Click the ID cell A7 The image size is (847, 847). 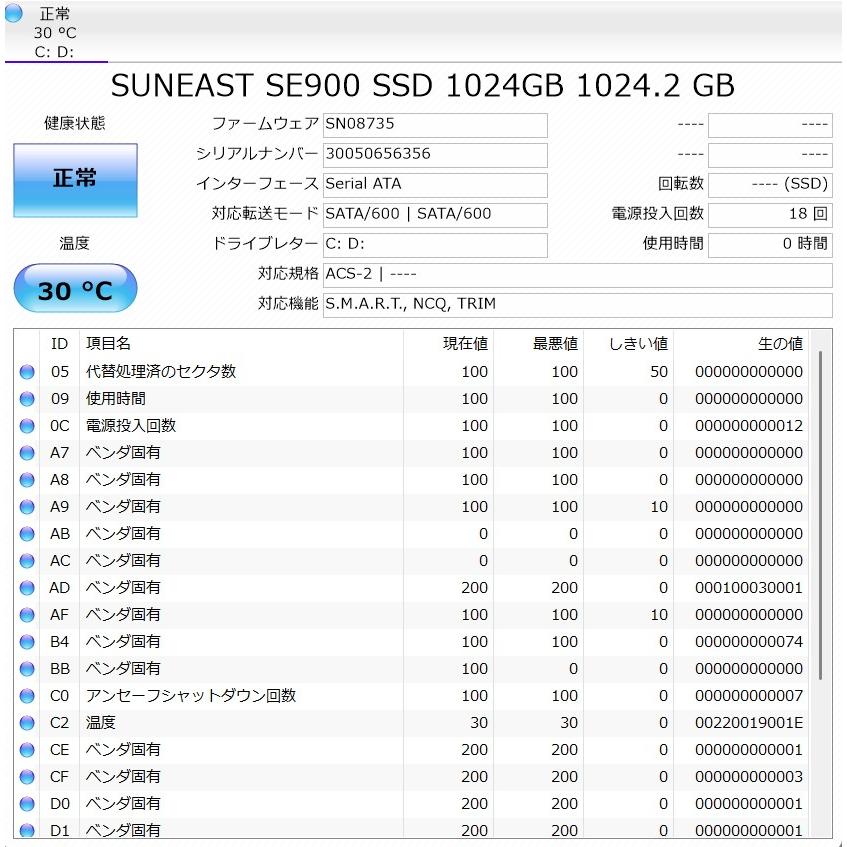[x=59, y=453]
